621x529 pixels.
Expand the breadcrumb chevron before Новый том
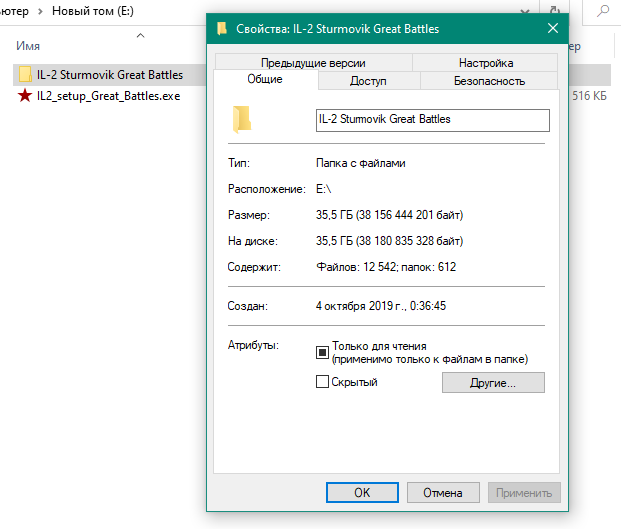point(40,11)
